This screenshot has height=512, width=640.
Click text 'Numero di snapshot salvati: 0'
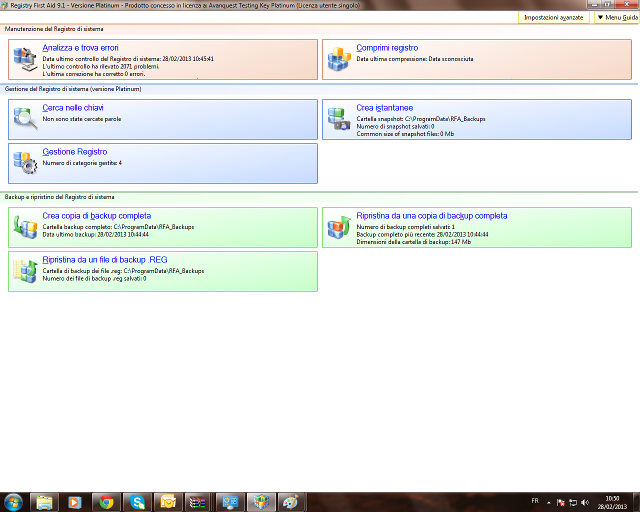395,127
